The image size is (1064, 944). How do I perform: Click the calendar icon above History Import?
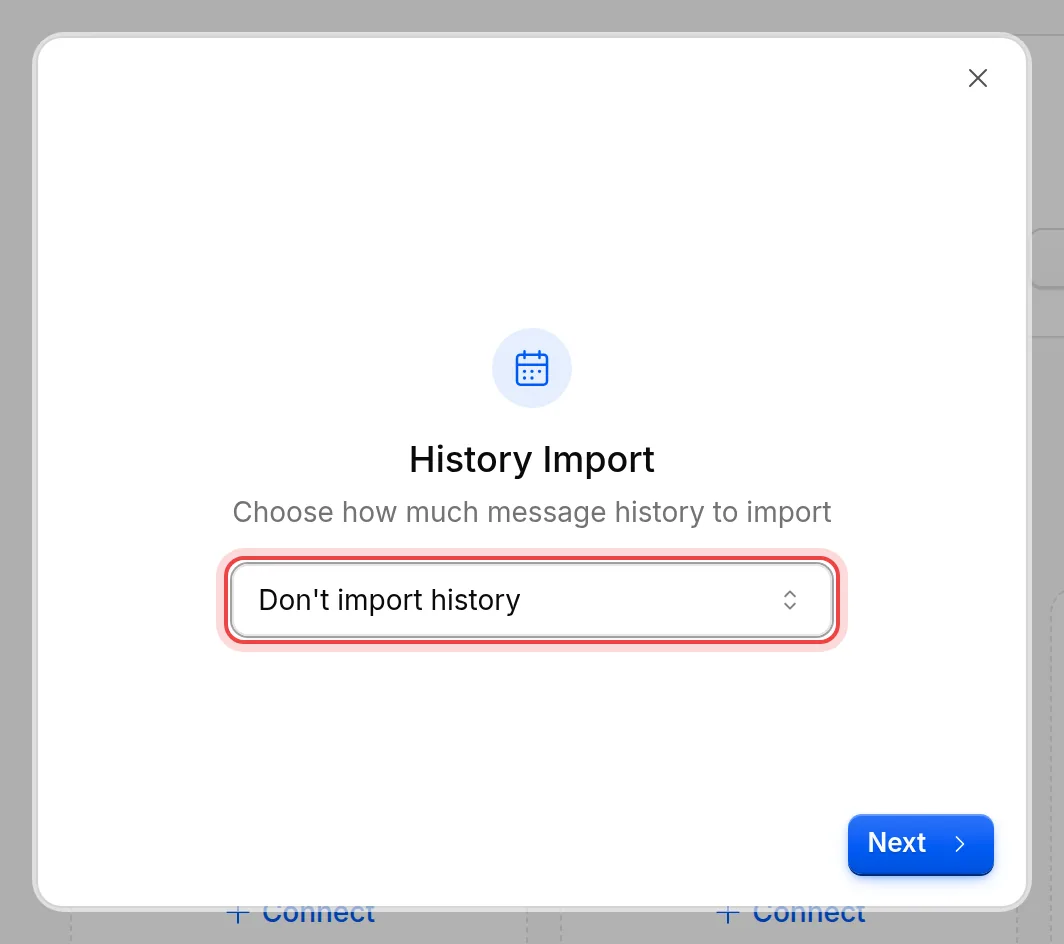click(532, 368)
